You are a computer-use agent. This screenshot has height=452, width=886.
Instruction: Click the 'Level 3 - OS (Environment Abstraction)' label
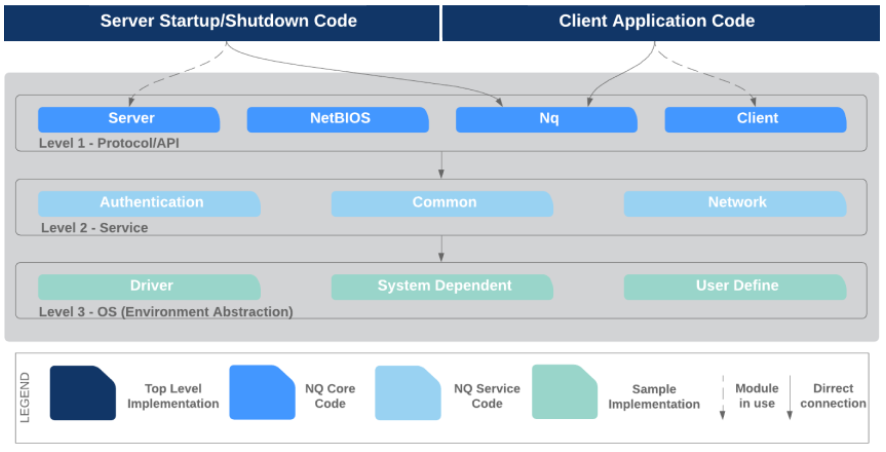pos(166,312)
